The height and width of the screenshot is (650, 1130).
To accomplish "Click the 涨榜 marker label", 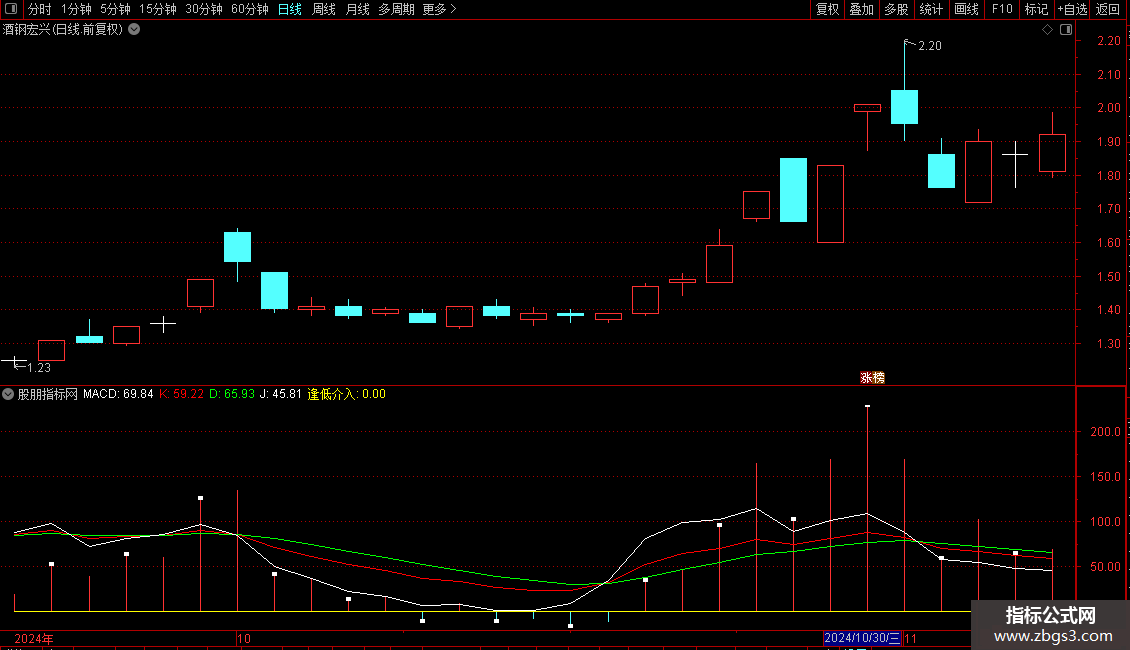I will click(x=872, y=378).
